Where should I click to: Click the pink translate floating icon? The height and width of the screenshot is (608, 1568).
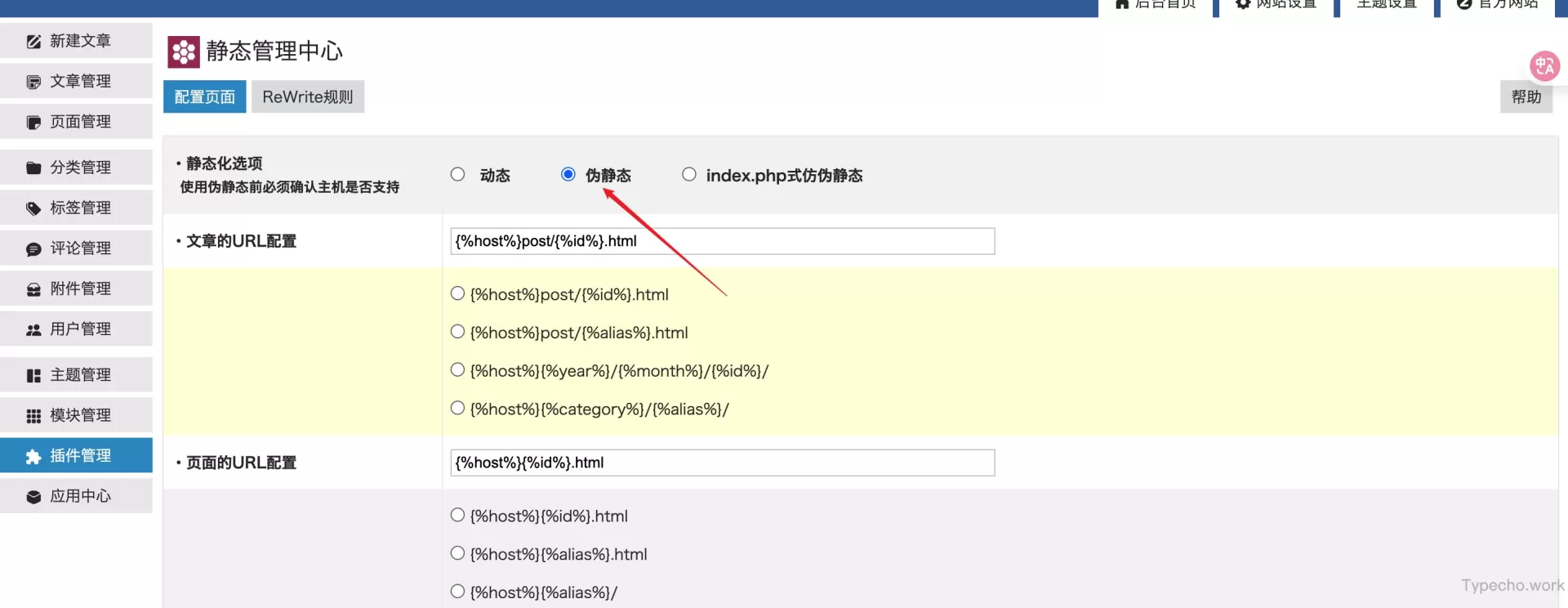[x=1543, y=66]
